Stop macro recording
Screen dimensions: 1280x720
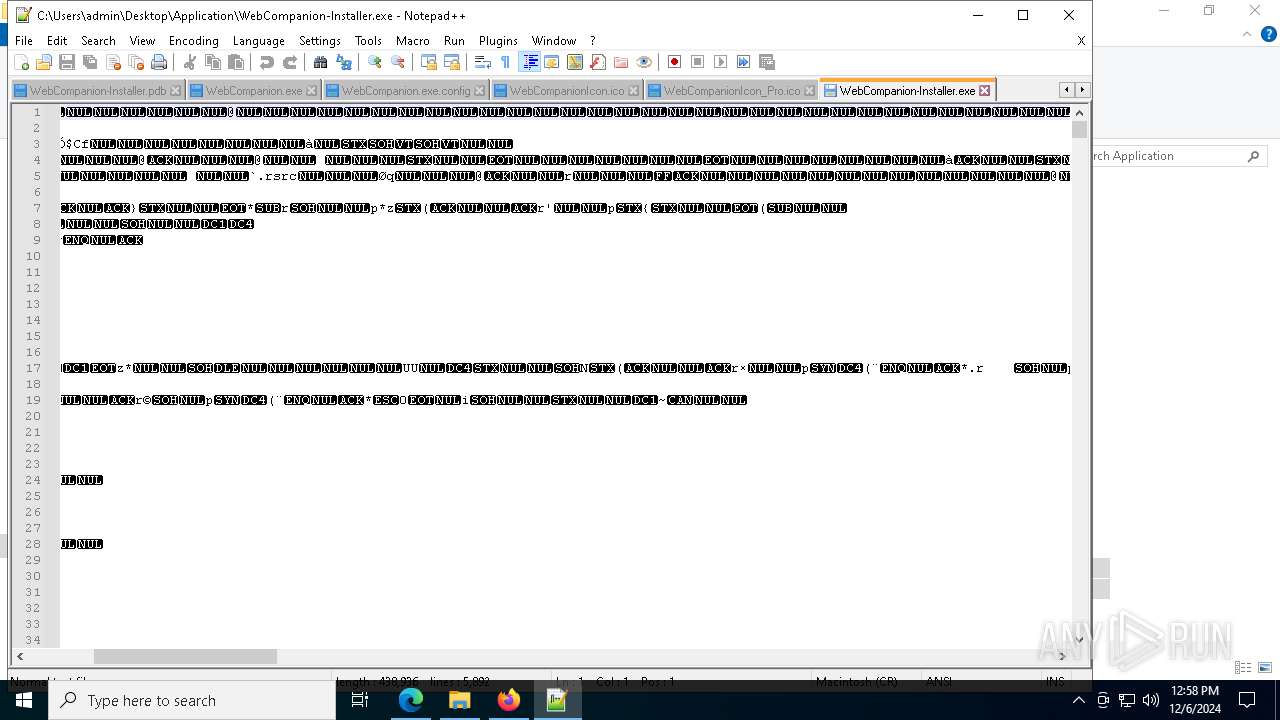698,62
